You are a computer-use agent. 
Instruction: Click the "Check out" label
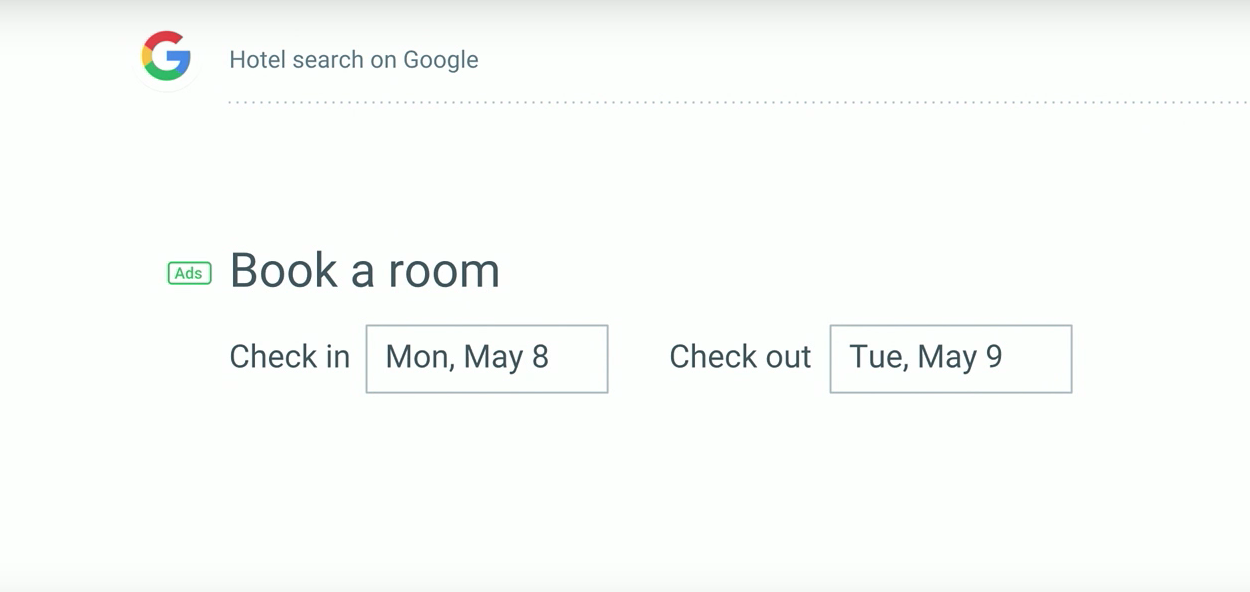(739, 357)
